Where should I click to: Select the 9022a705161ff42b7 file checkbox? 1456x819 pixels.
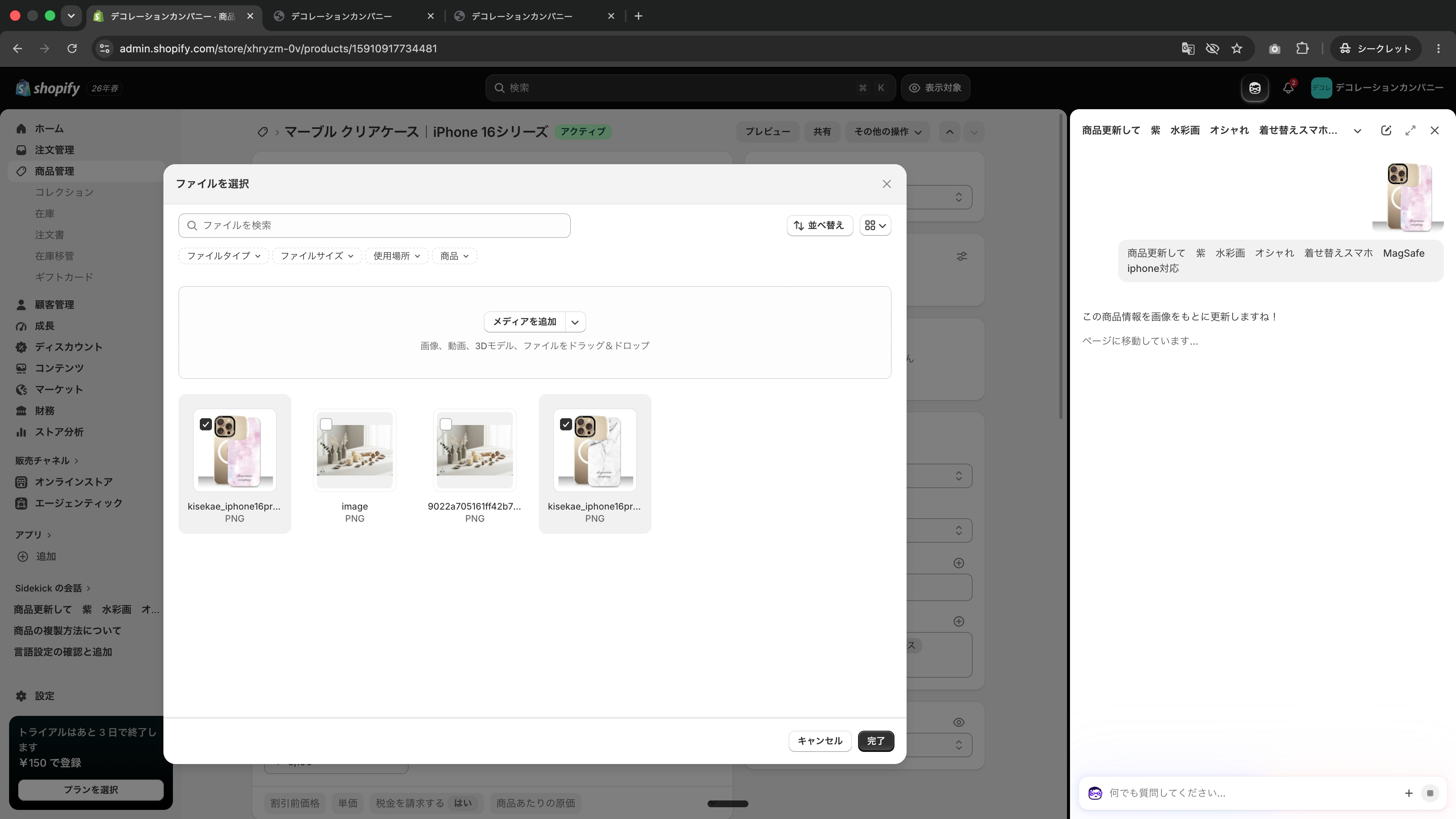click(446, 425)
